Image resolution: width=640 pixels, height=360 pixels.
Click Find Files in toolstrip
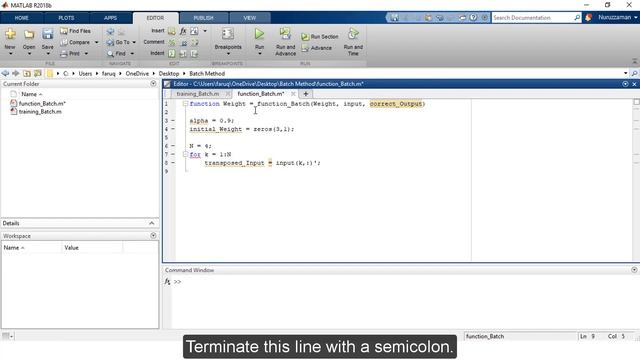point(76,31)
